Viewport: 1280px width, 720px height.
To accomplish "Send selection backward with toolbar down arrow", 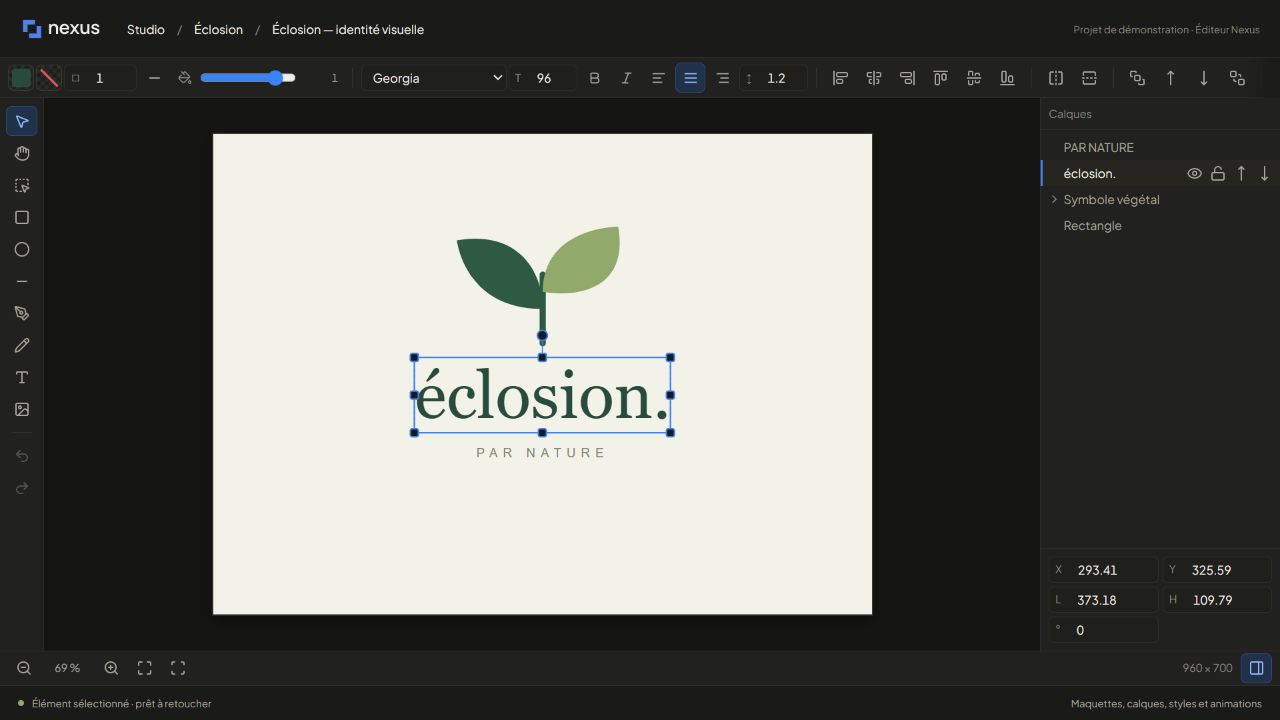I will (1204, 78).
